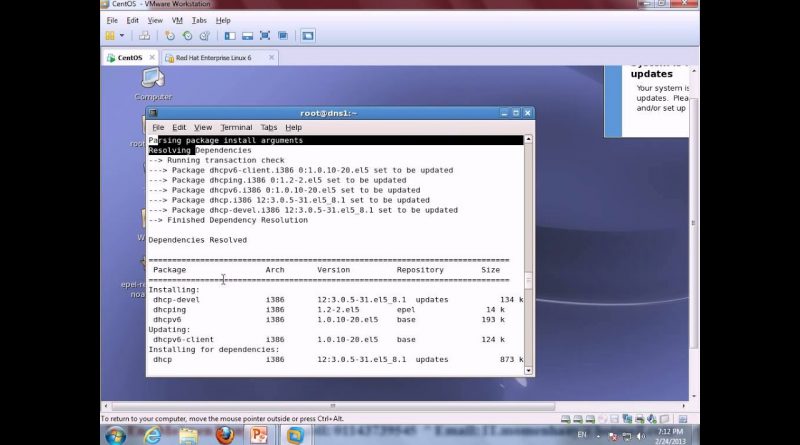Screen dimensions: 800x445
Task: Click the EN language indicator
Action: (x=582, y=435)
